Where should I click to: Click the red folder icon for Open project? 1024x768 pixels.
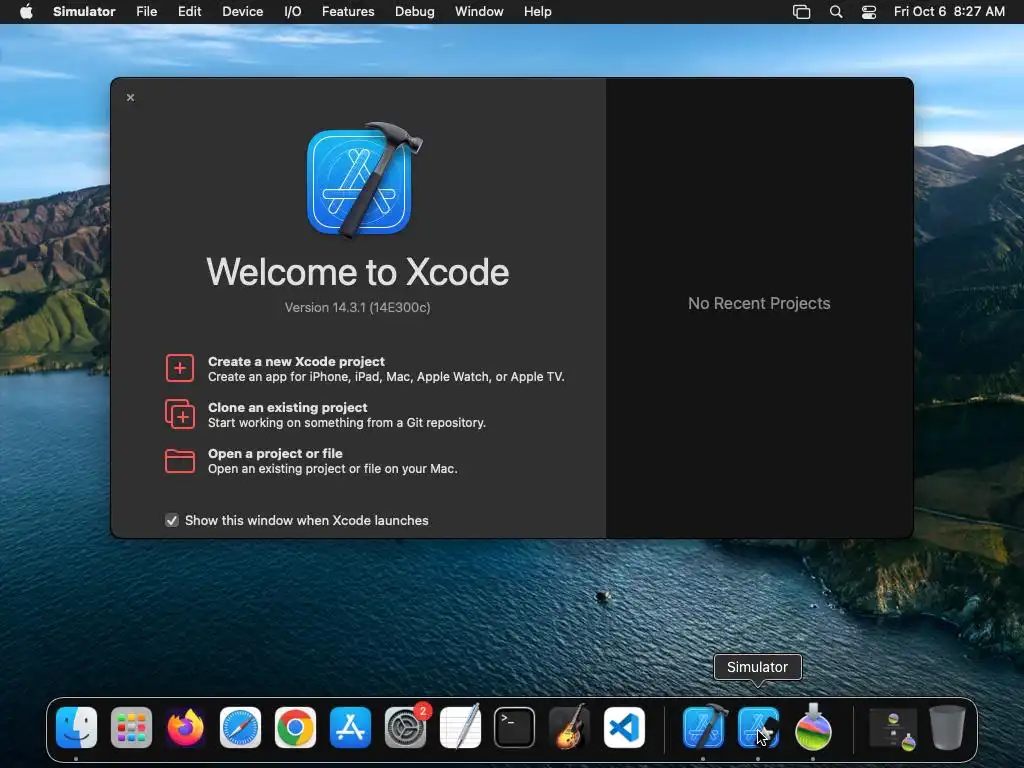tap(180, 460)
